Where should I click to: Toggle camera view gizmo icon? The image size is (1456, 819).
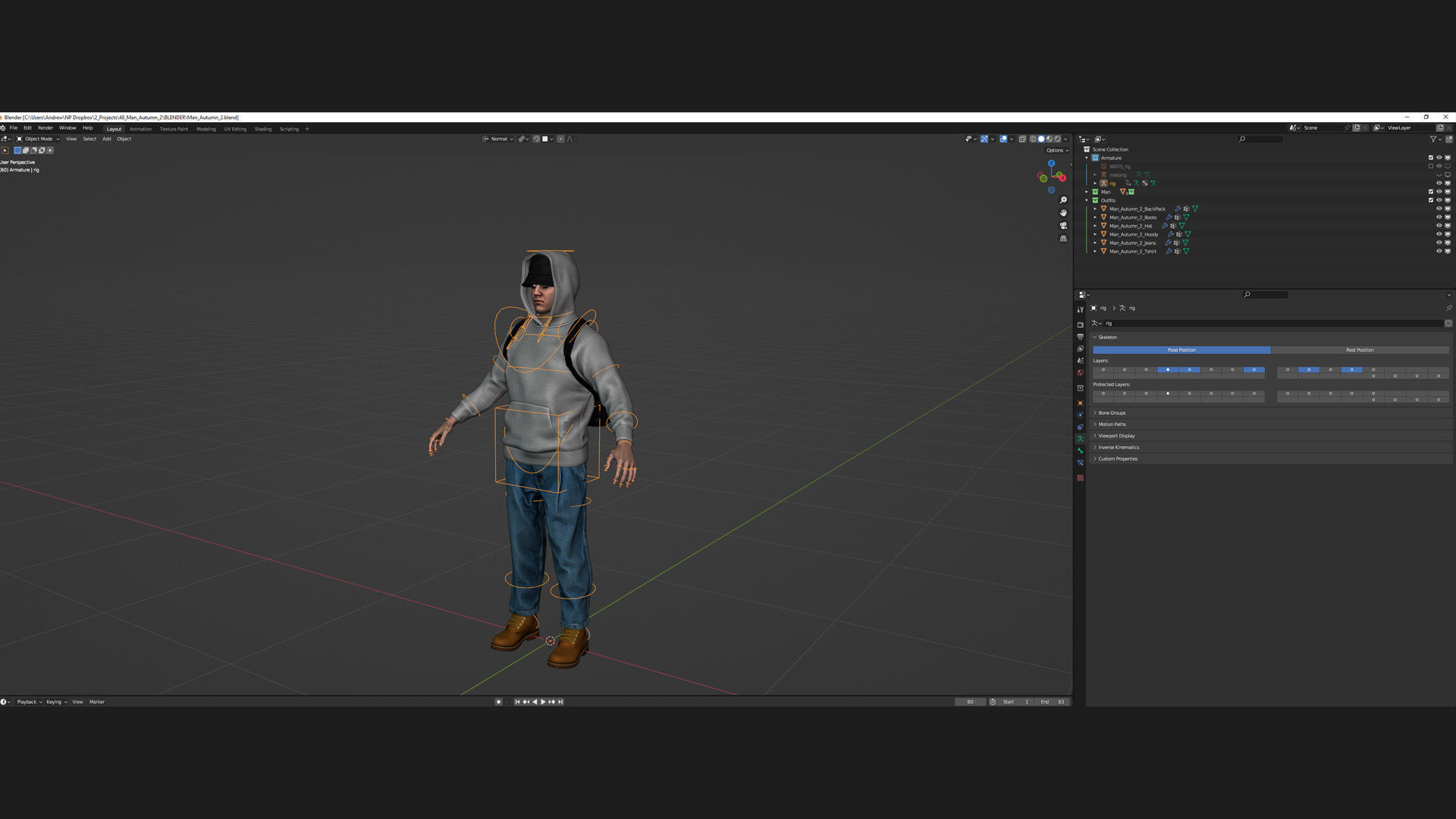(x=1063, y=226)
